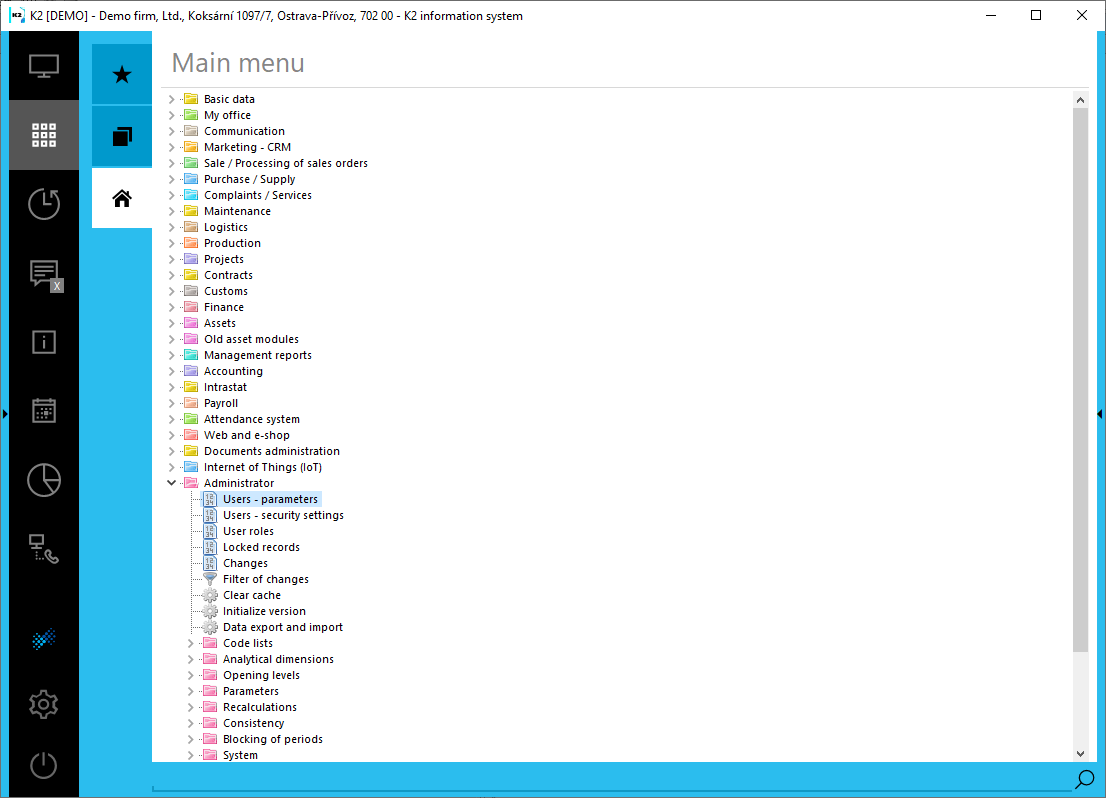Collapse the Administrator tree node
This screenshot has height=798, width=1106.
pyautogui.click(x=171, y=482)
